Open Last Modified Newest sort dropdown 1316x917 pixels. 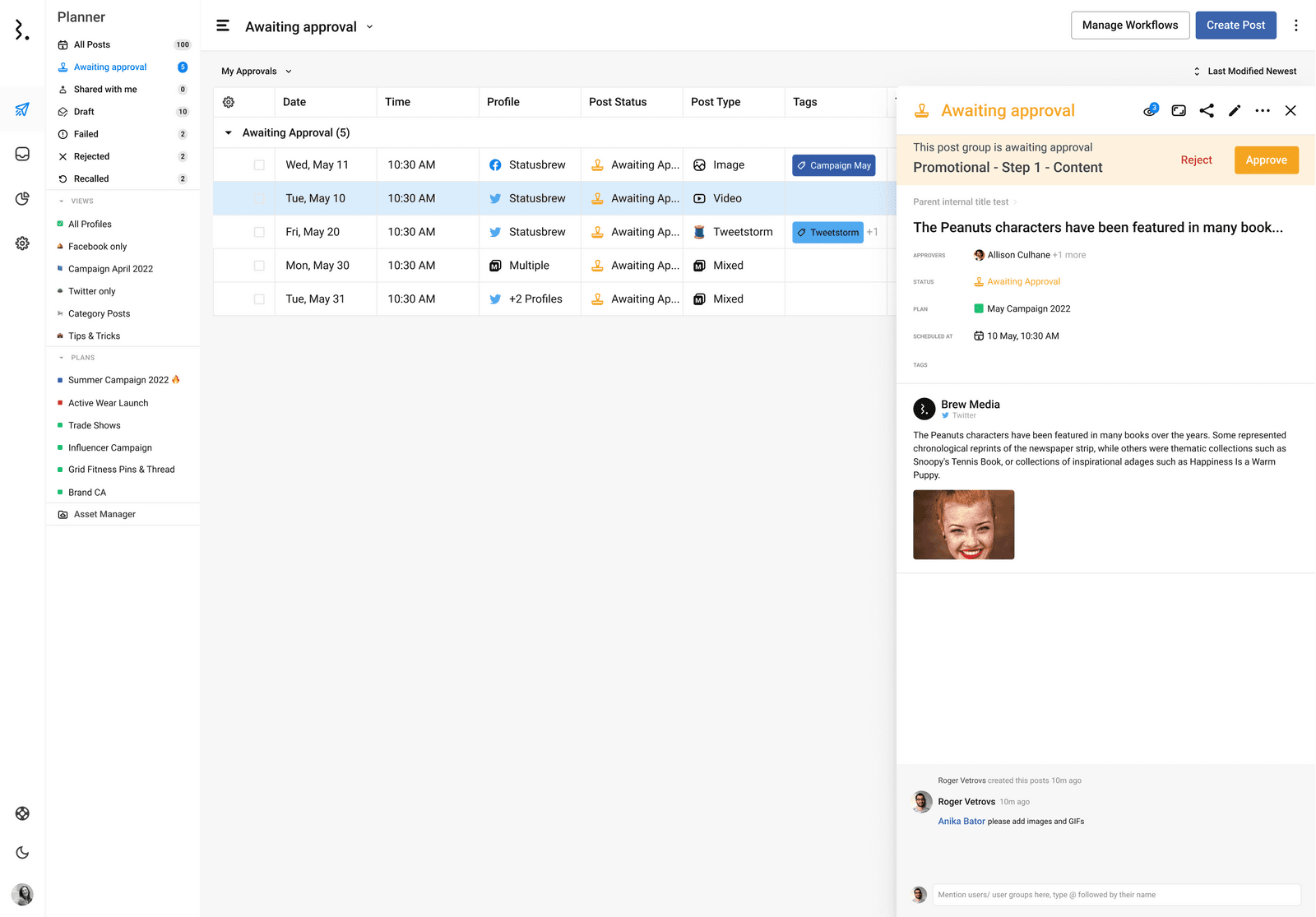[x=1245, y=72]
